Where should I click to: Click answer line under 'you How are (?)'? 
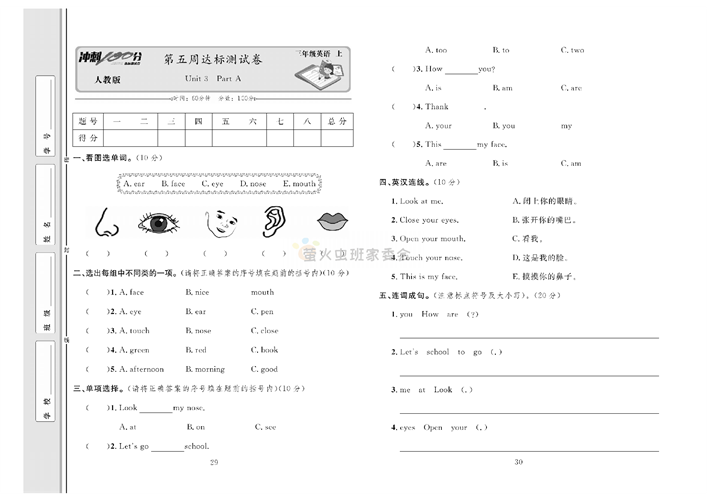pyautogui.click(x=529, y=337)
